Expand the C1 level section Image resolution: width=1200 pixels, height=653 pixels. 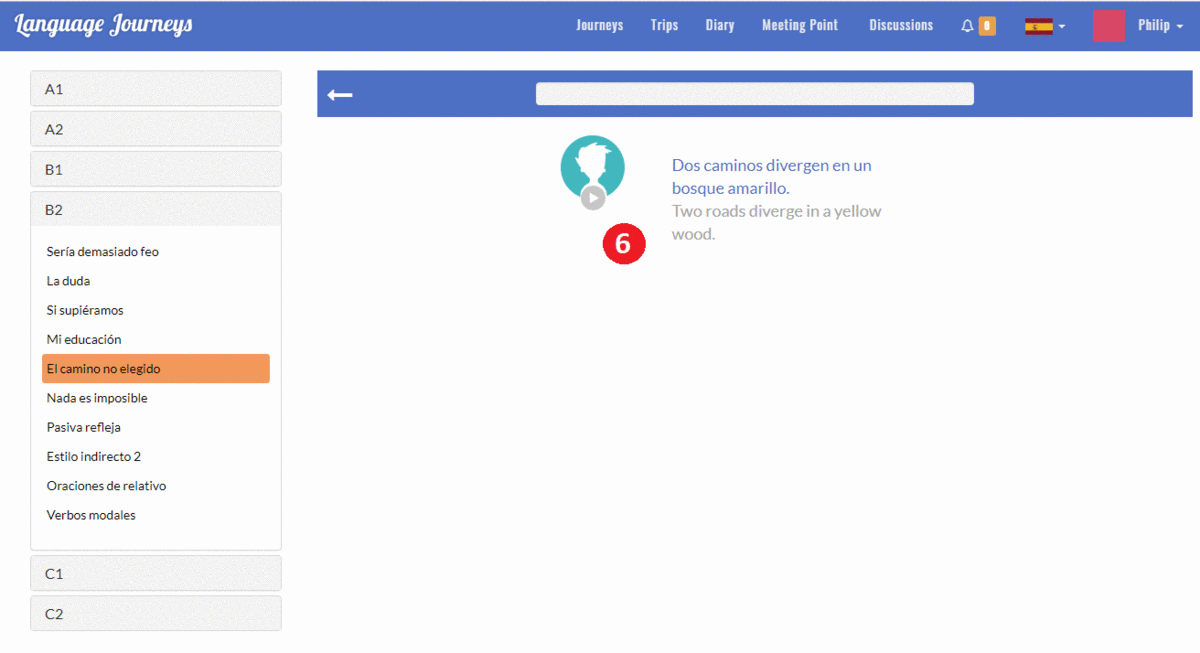156,574
